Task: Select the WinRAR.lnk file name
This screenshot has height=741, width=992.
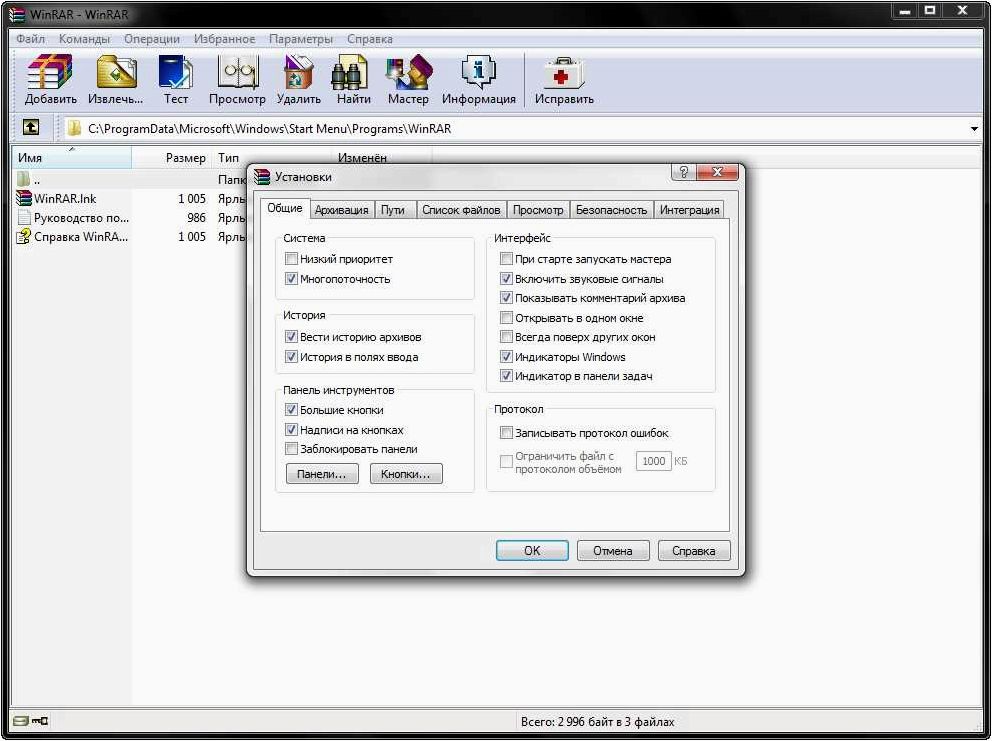Action: (65, 199)
